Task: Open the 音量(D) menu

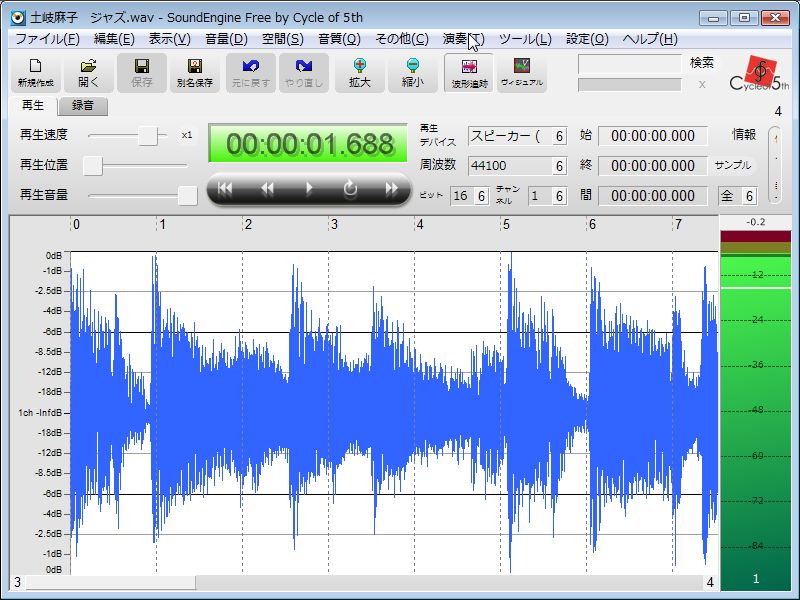Action: pyautogui.click(x=226, y=39)
